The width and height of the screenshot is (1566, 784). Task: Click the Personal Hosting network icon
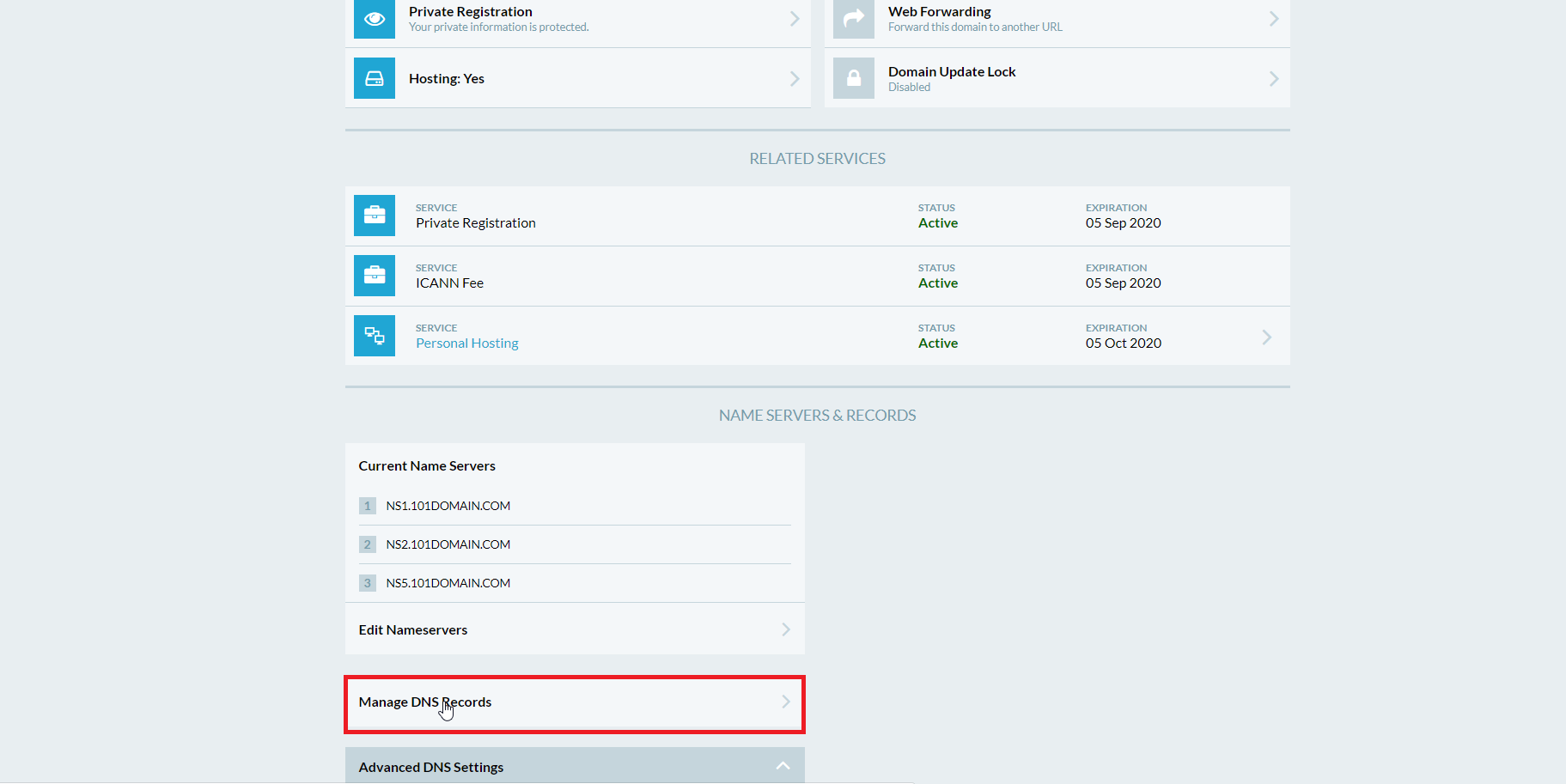[x=374, y=336]
